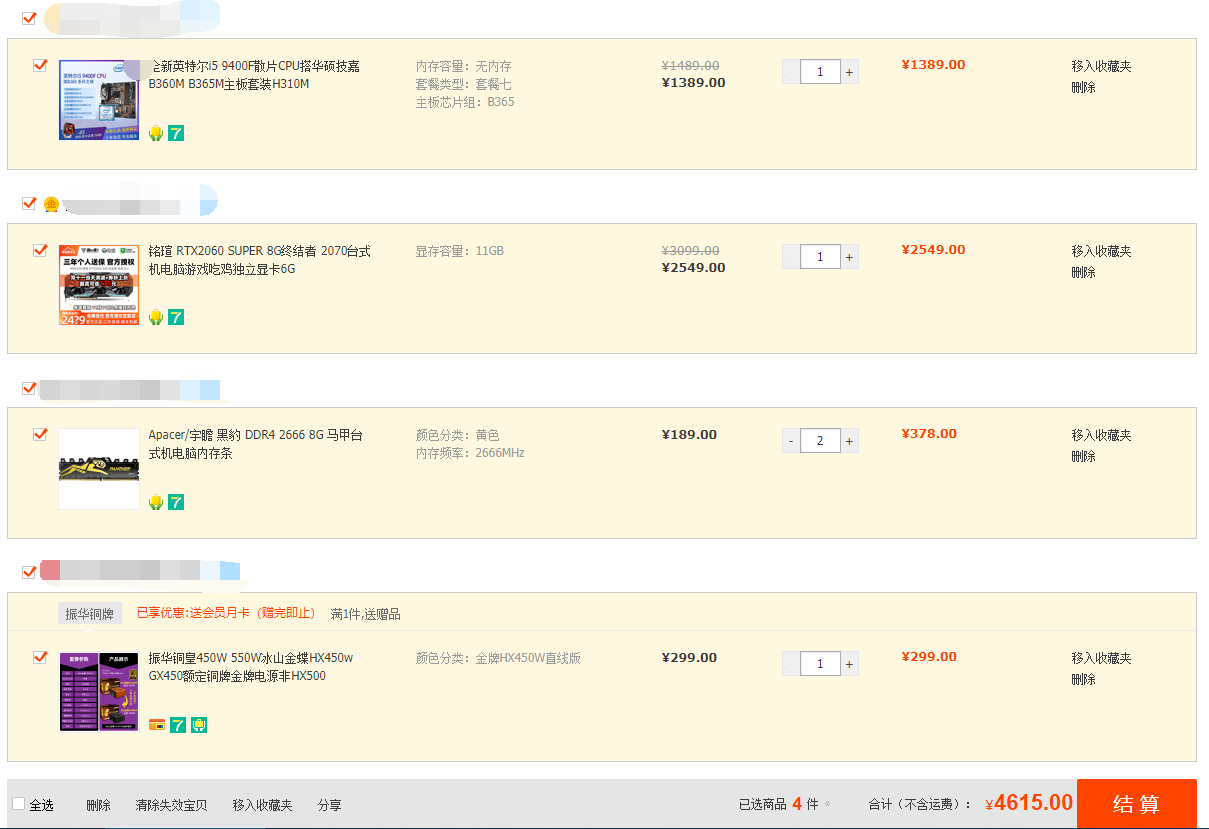Click quantity field of the RTX2060 SUPER item
1209x829 pixels.
pyautogui.click(x=820, y=257)
